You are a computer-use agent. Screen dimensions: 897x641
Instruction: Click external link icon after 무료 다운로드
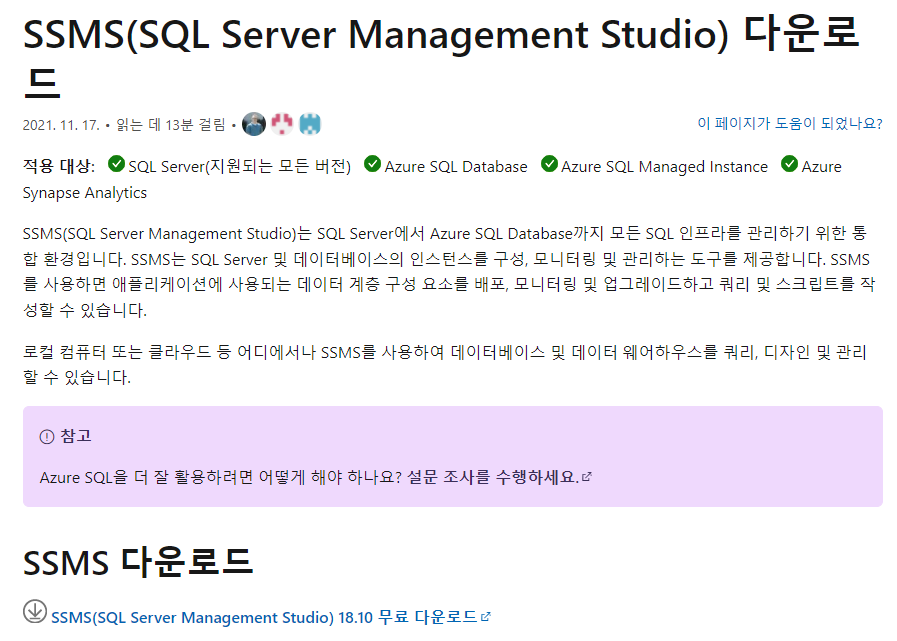point(486,616)
